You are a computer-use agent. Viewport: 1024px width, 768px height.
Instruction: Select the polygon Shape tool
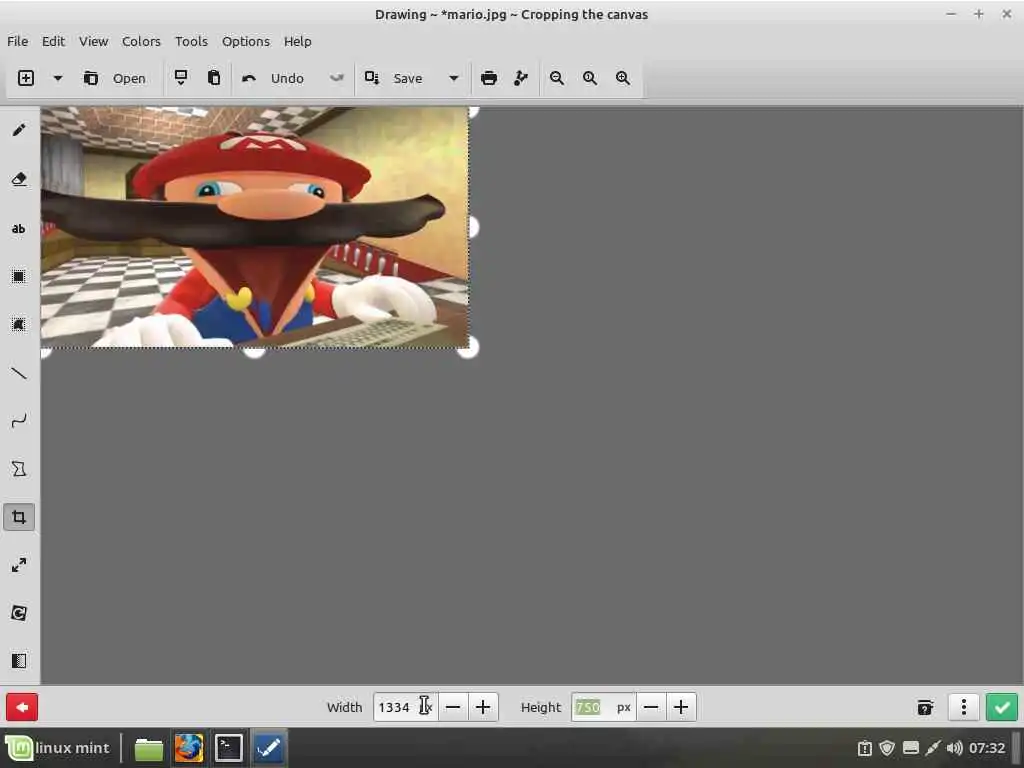pyautogui.click(x=19, y=469)
